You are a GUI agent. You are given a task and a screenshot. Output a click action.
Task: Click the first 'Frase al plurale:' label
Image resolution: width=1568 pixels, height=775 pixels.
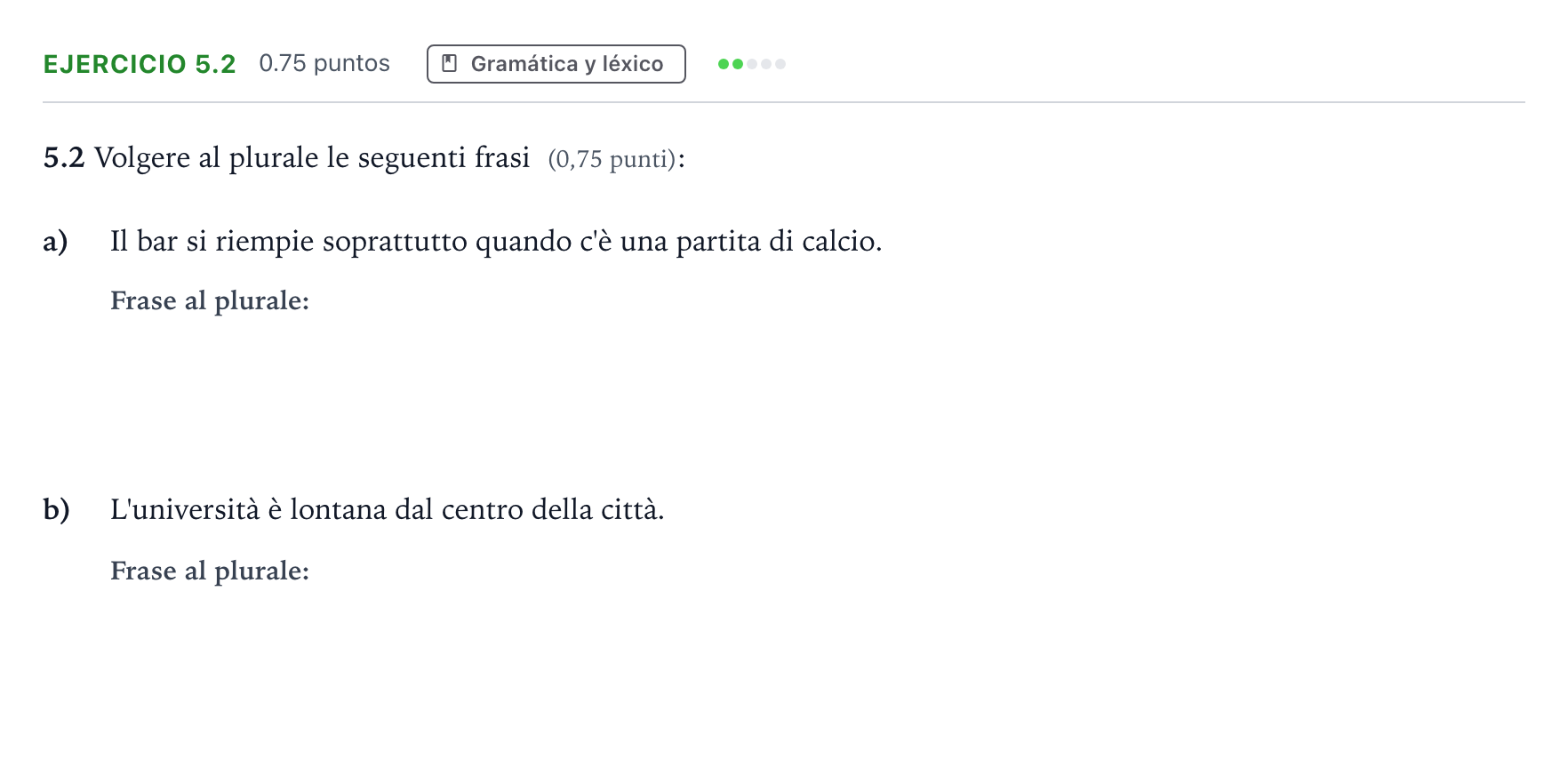pos(210,301)
